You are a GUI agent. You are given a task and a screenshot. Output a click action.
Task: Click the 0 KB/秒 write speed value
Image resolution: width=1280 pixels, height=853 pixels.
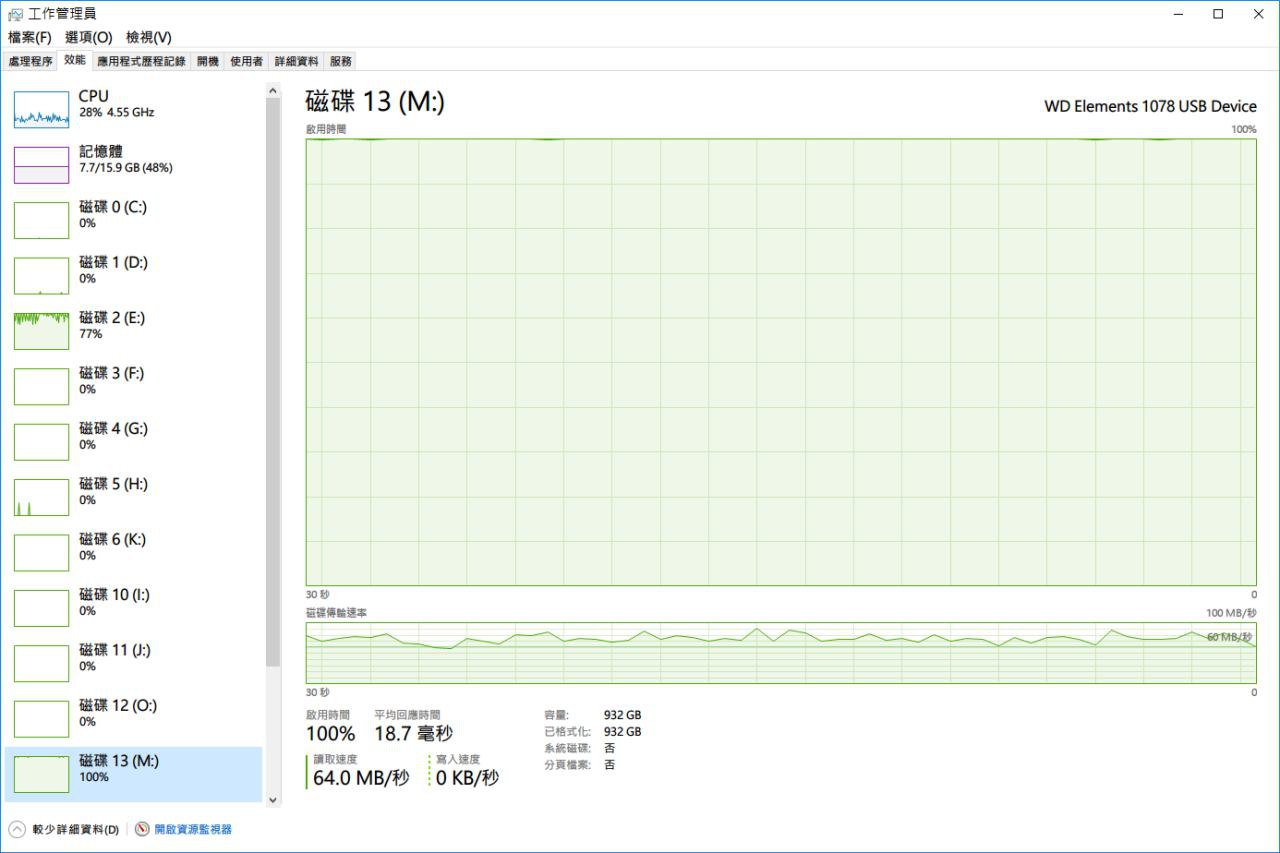point(467,778)
